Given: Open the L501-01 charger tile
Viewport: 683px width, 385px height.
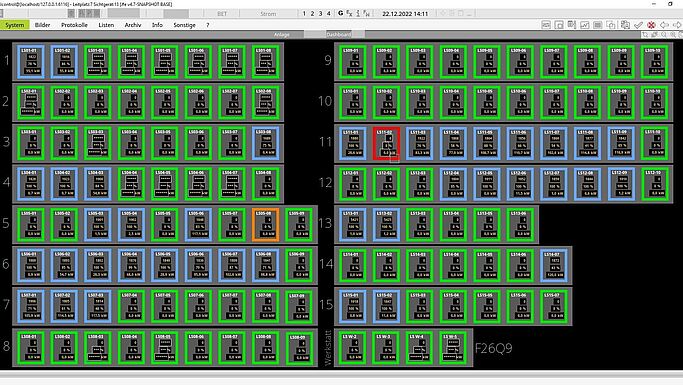Looking at the screenshot, I should click(x=31, y=62).
